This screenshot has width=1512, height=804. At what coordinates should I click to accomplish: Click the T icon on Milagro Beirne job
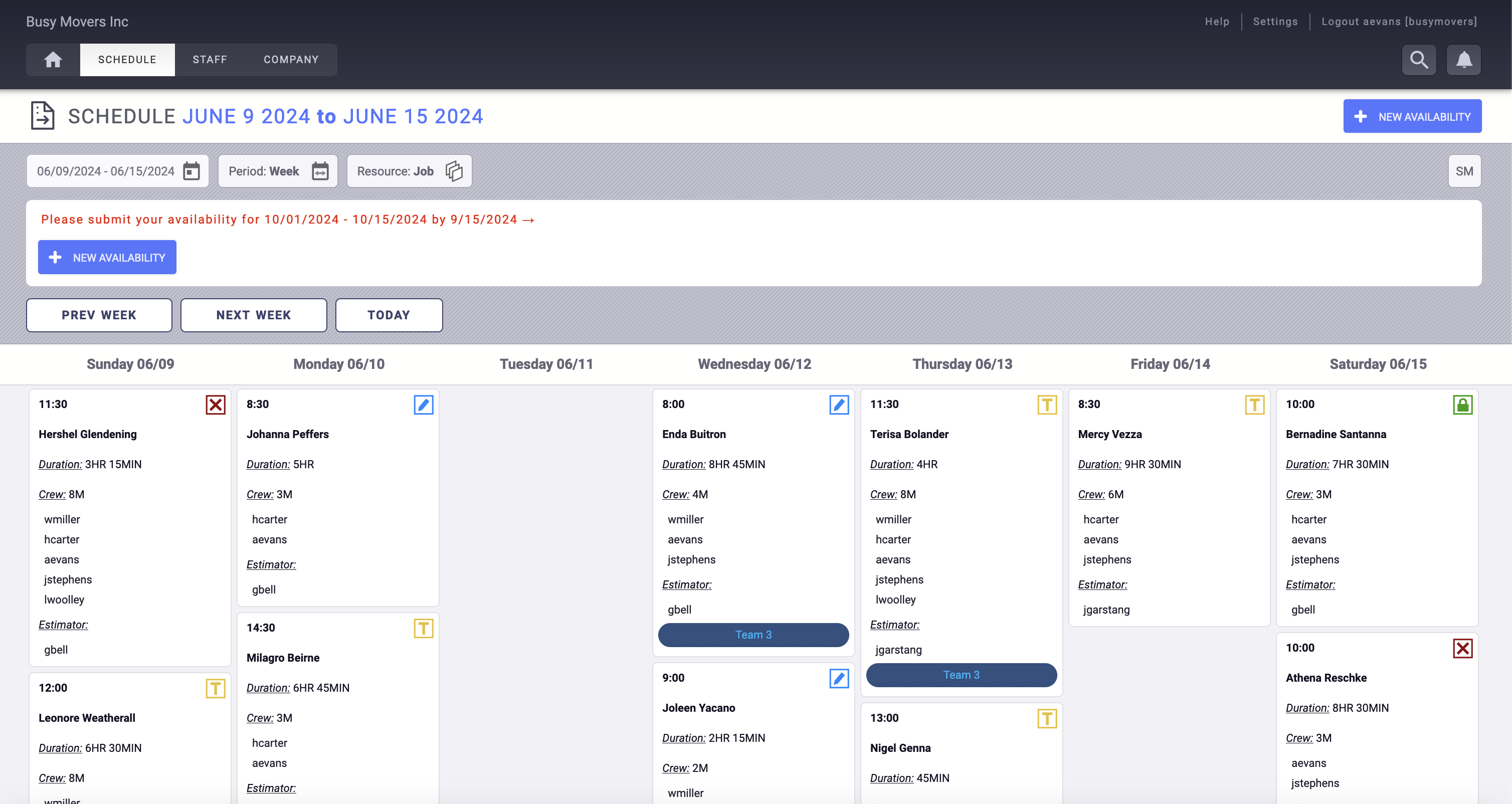[x=423, y=628]
